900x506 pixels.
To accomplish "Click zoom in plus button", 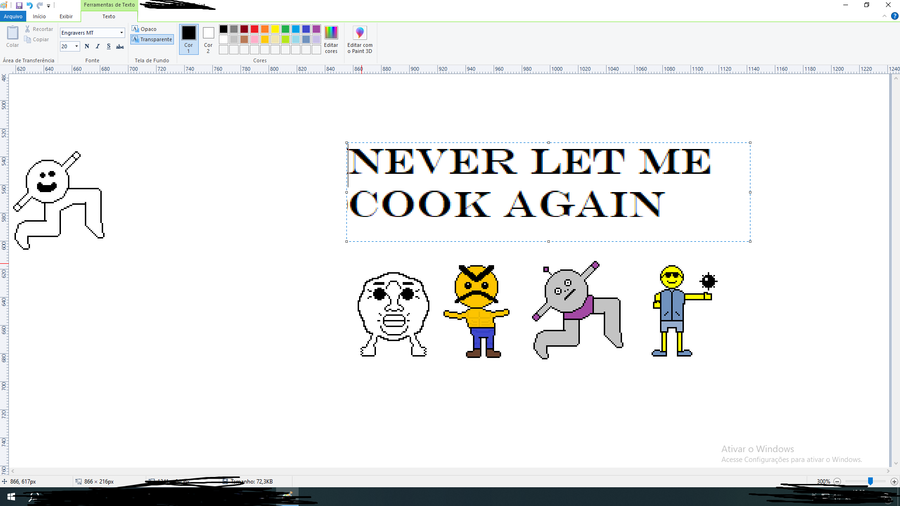I will (x=894, y=481).
